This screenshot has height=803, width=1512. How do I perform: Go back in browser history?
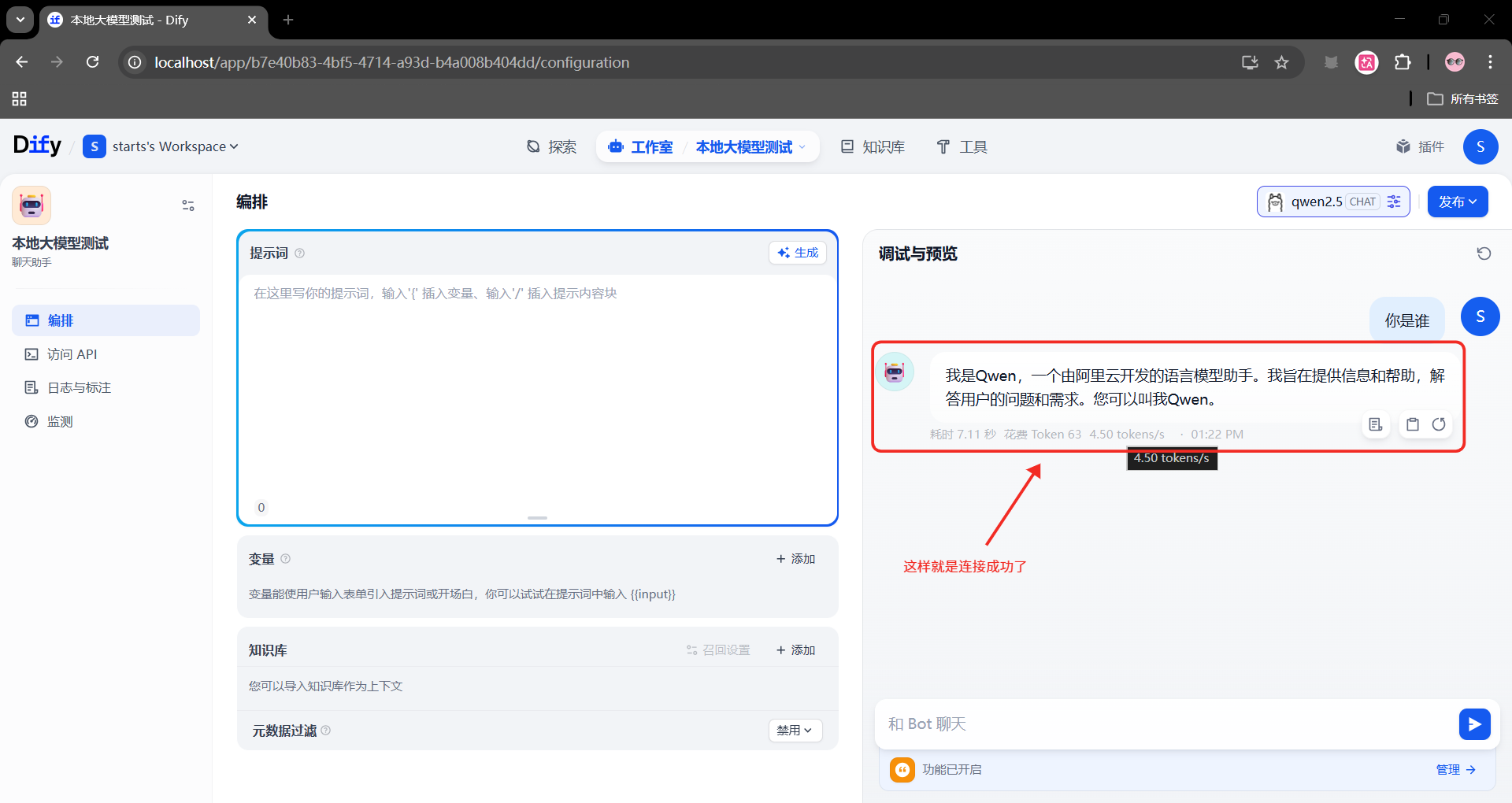click(x=22, y=62)
